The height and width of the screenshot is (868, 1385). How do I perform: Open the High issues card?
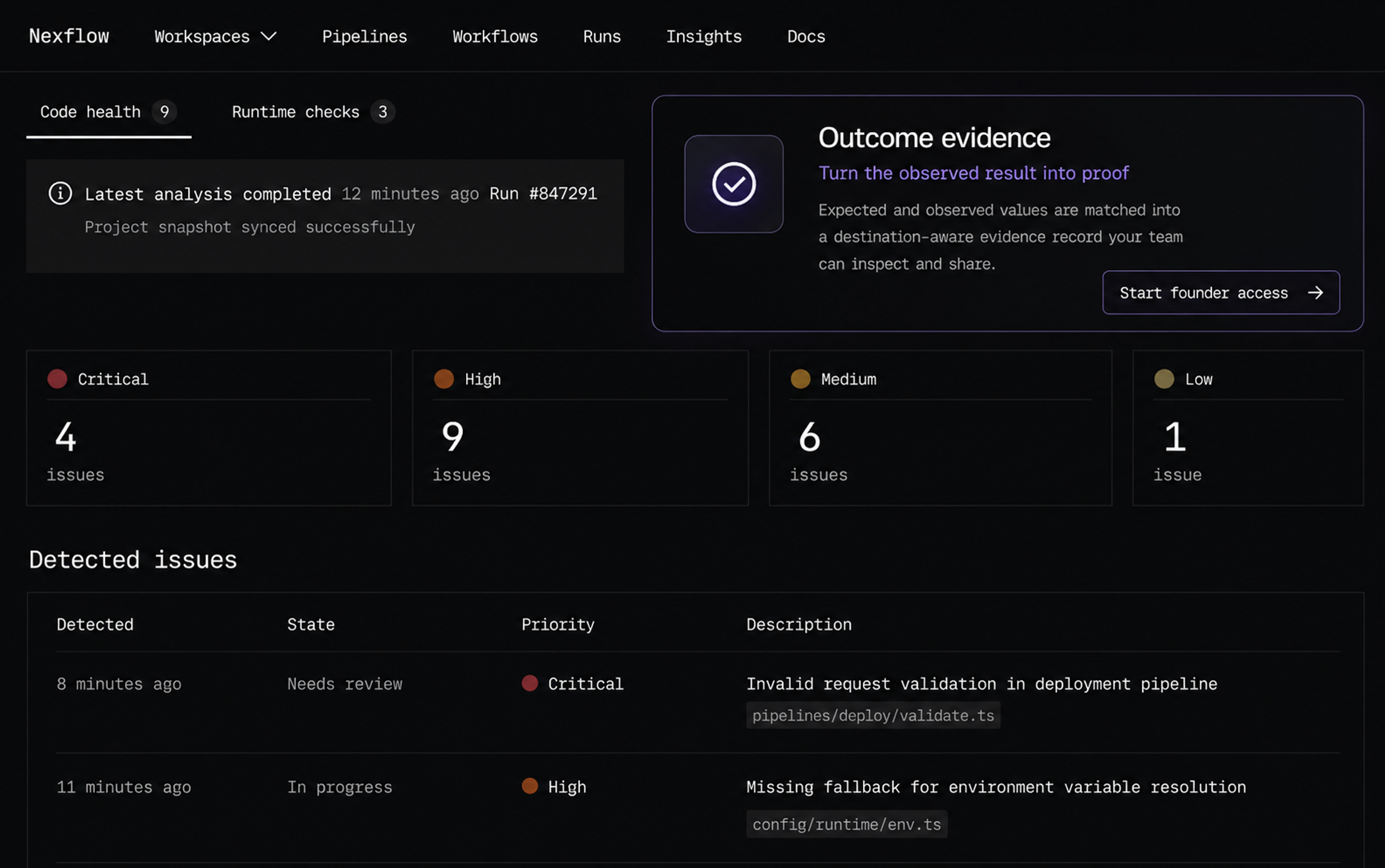click(580, 428)
